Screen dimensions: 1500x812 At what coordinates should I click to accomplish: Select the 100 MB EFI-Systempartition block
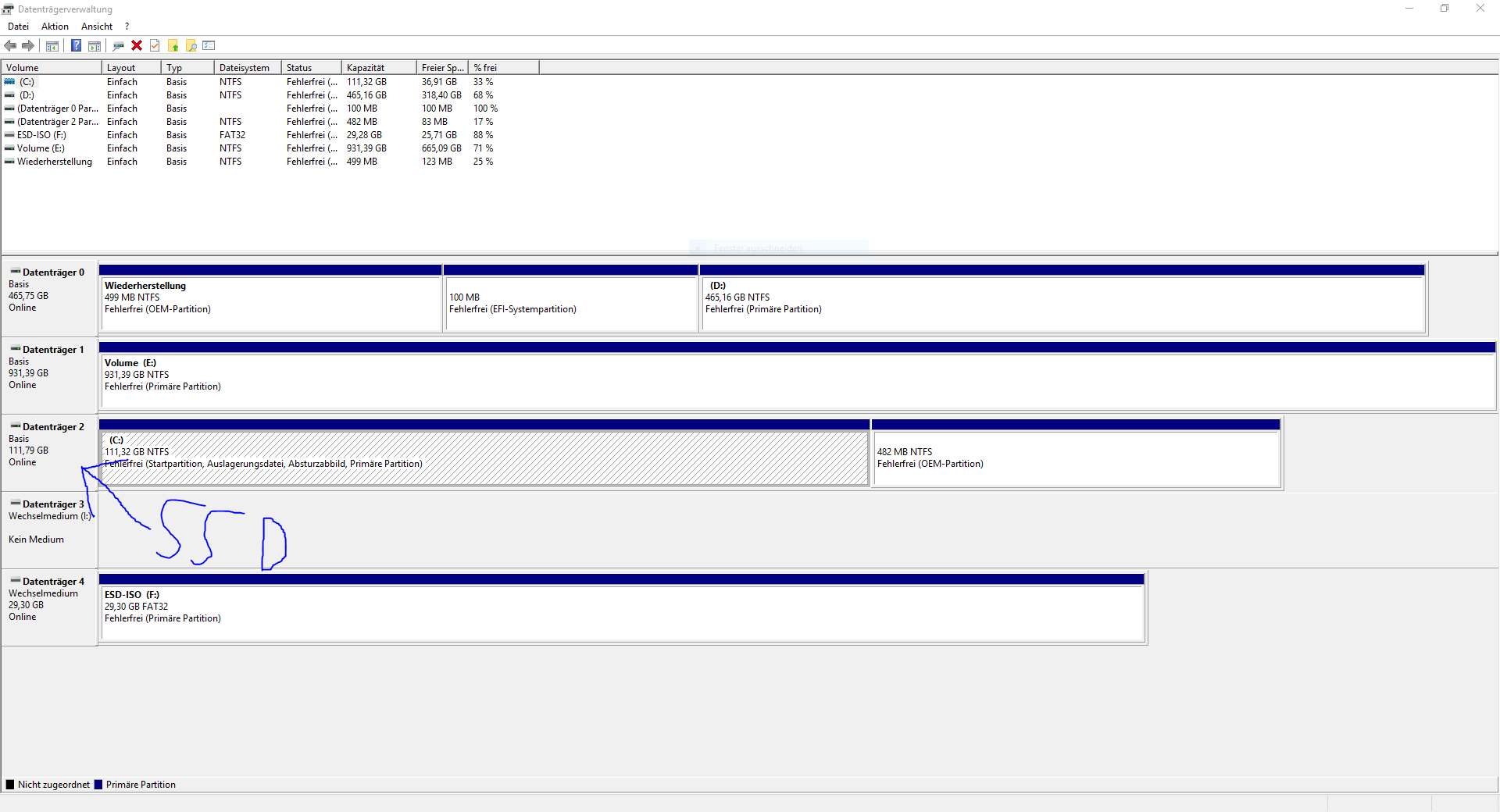(x=571, y=298)
